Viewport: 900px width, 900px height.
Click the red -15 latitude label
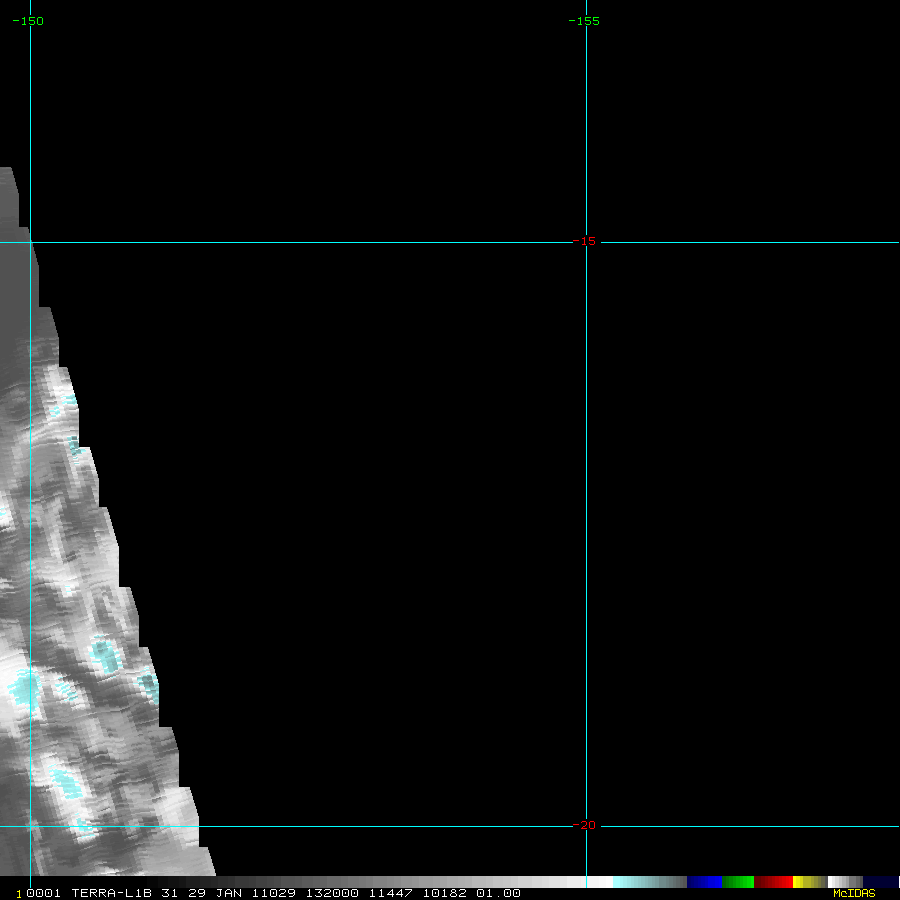point(584,241)
